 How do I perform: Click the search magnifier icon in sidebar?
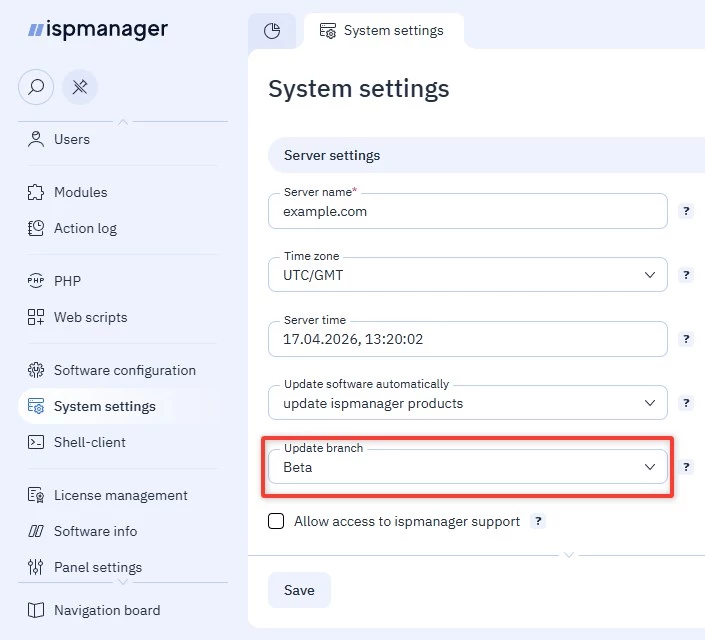tap(36, 87)
